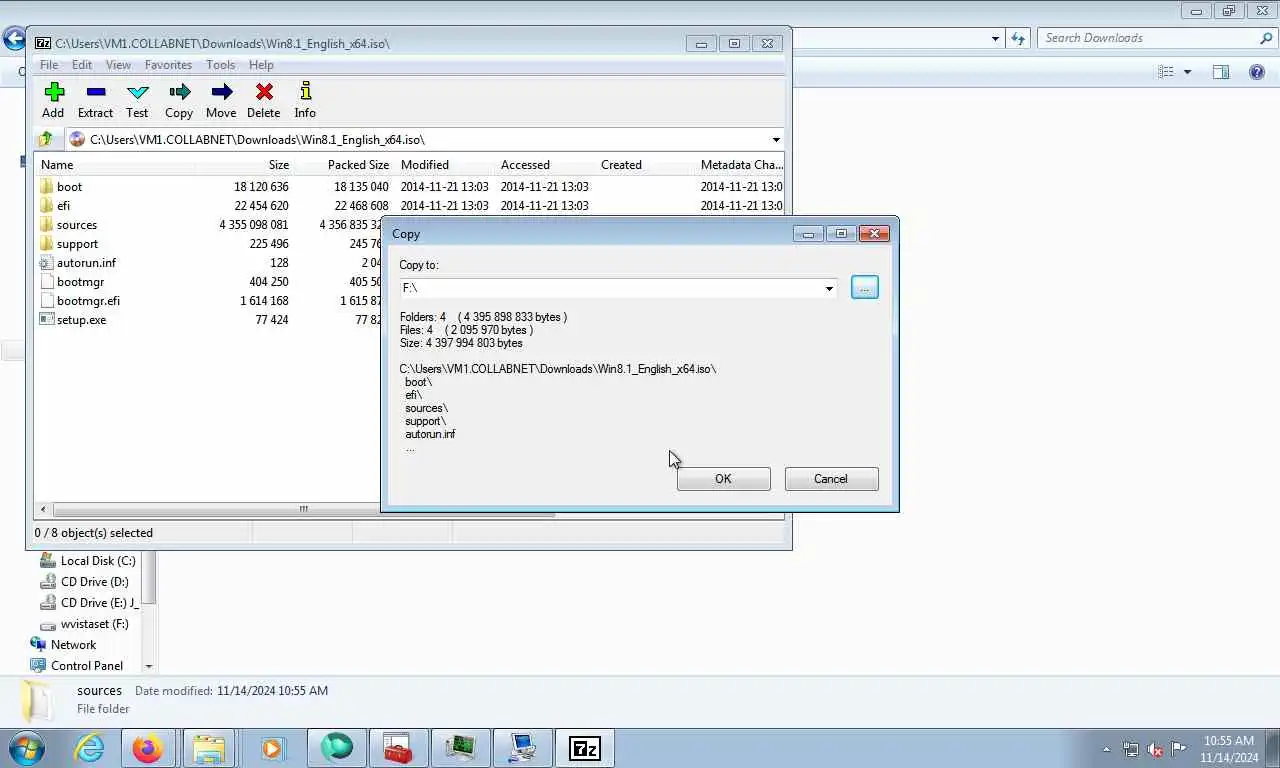Screen dimensions: 1280x768
Task: Click the up-folder icon beside the address bar
Action: (x=45, y=140)
